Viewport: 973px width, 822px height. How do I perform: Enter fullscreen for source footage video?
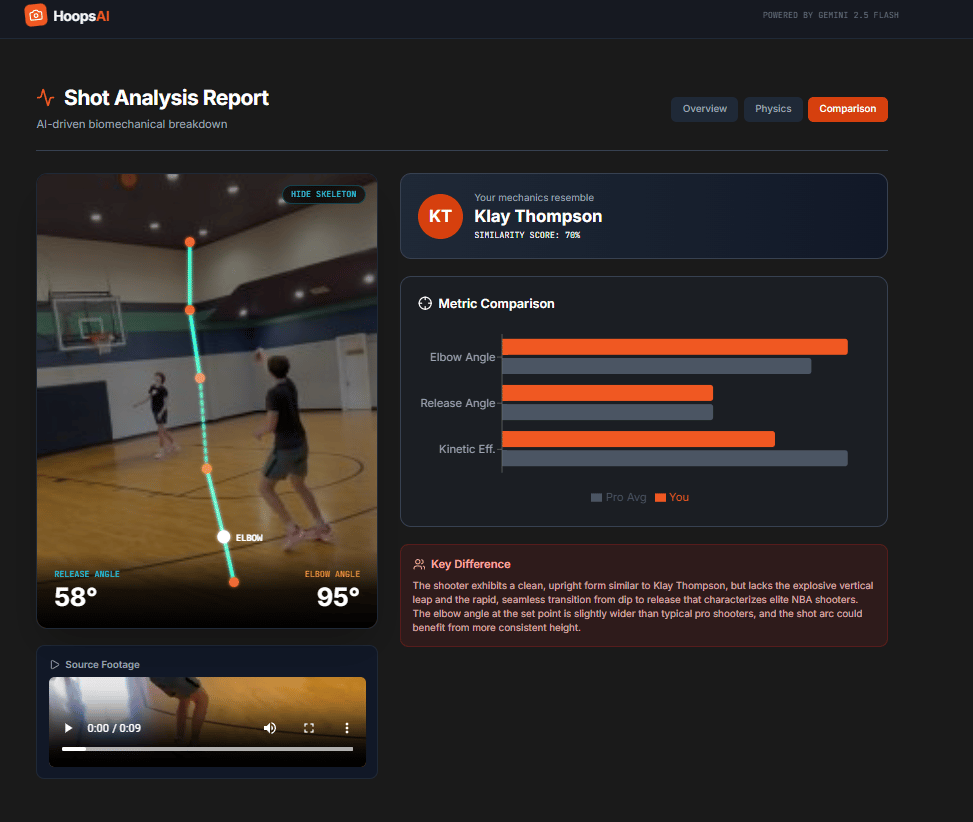308,728
